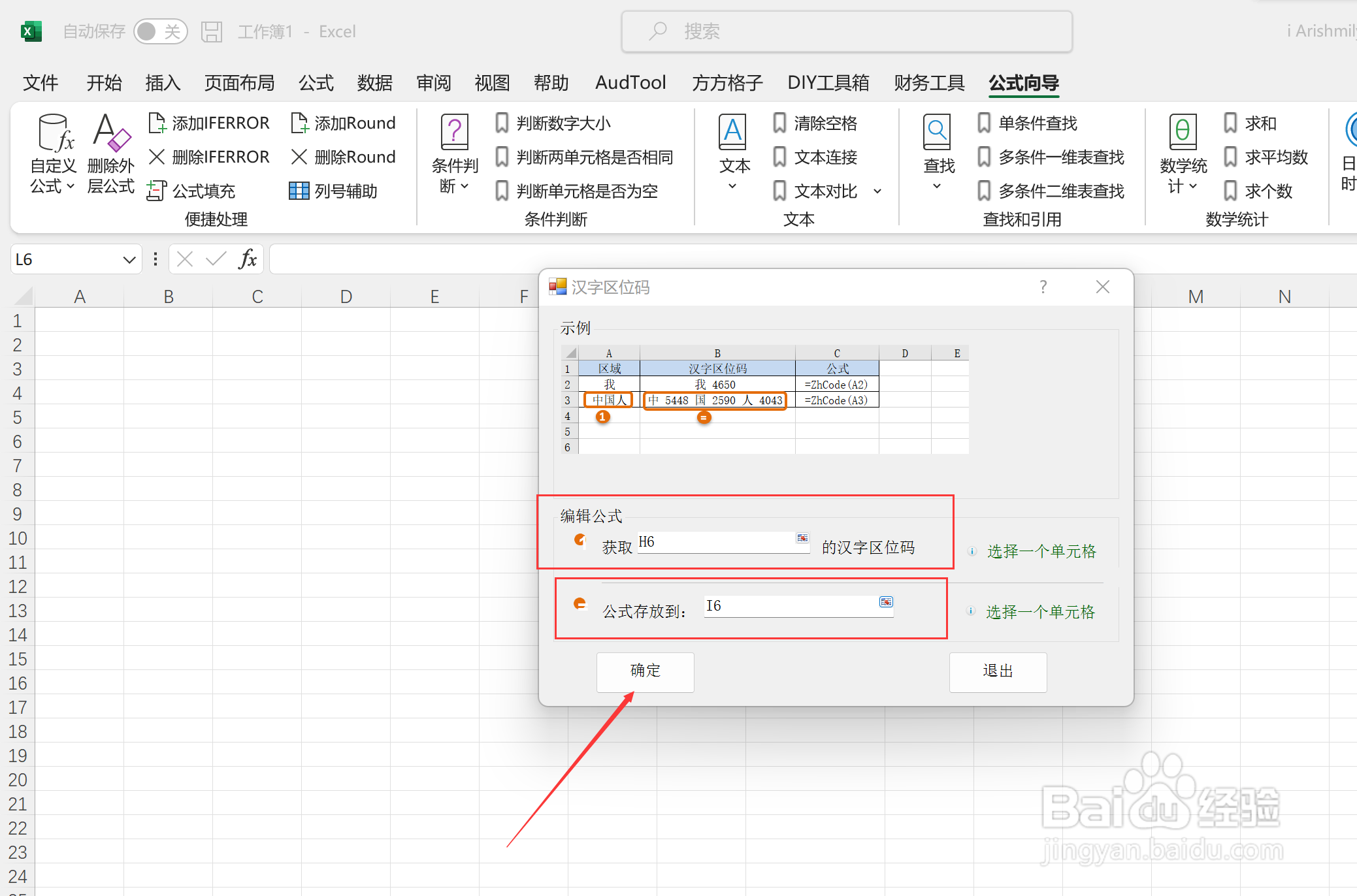Screen dimensions: 1357x896
Task: Click the 列号辅助 grid icon
Action: click(299, 191)
